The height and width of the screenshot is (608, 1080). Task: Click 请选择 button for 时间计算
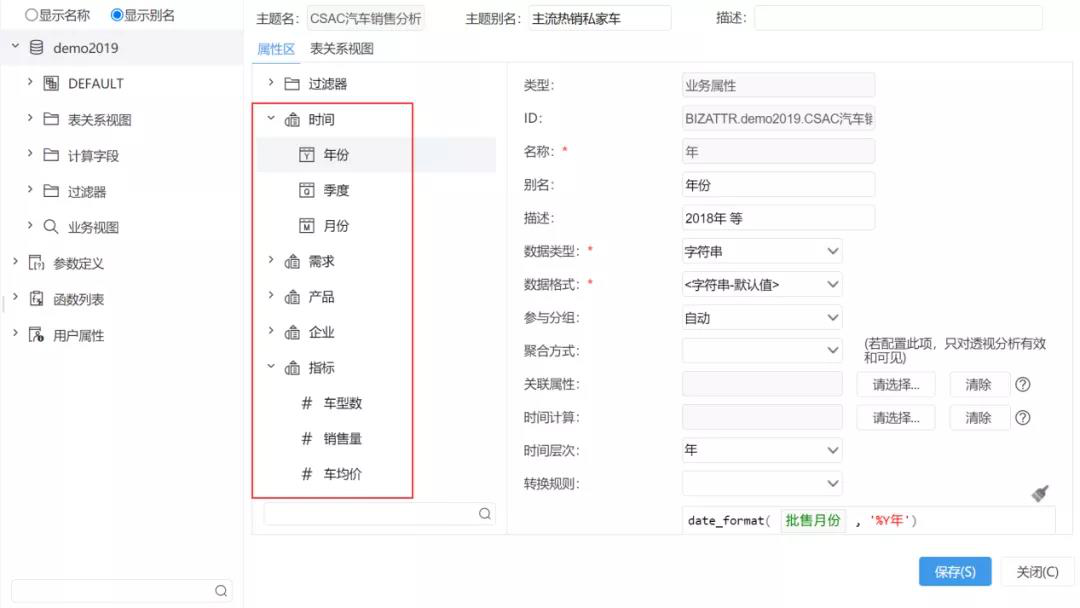tap(896, 417)
